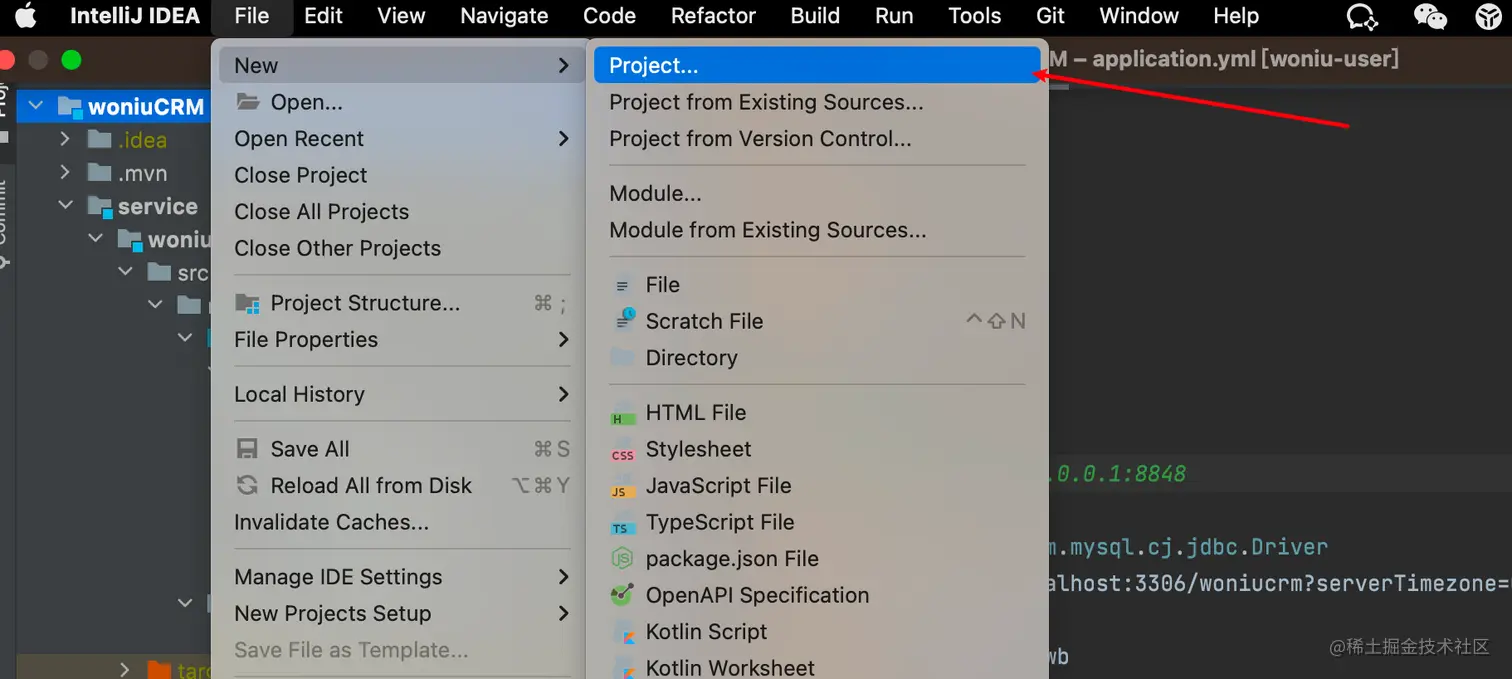Choose Project from Version Control...
The height and width of the screenshot is (679, 1512).
coord(760,139)
